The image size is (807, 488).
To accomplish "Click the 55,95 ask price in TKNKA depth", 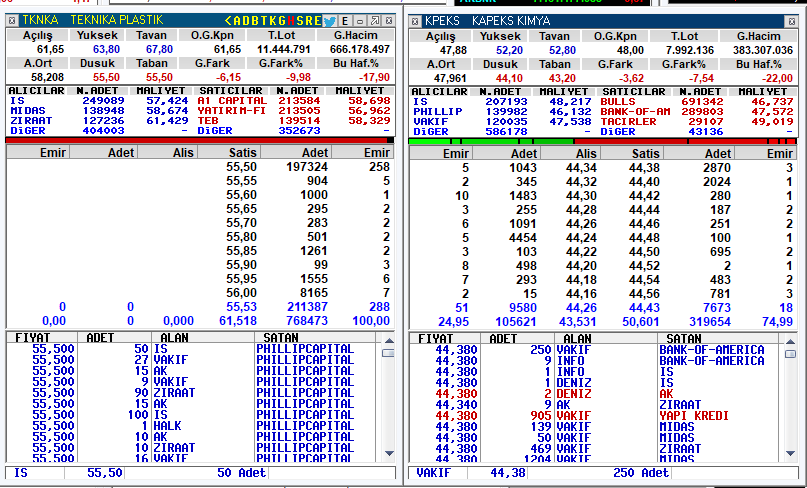I will pyautogui.click(x=241, y=279).
